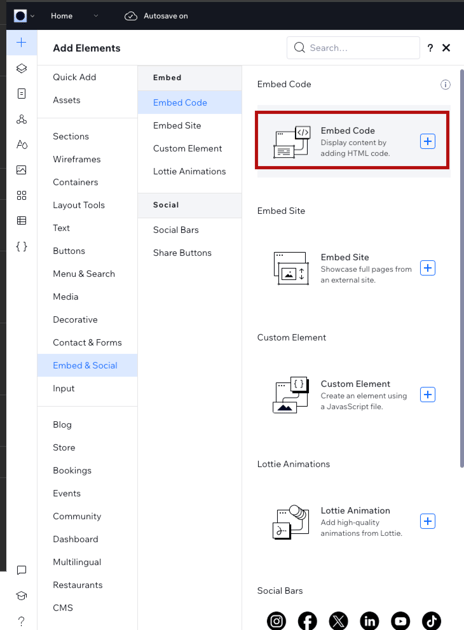
Task: Add the Lottie Animation with plus button
Action: tap(428, 521)
